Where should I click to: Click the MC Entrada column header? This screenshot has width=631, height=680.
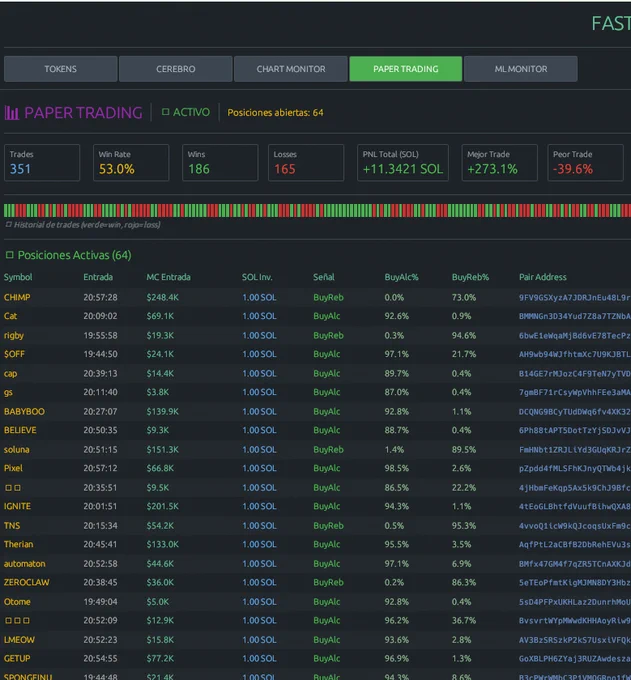tap(168, 277)
